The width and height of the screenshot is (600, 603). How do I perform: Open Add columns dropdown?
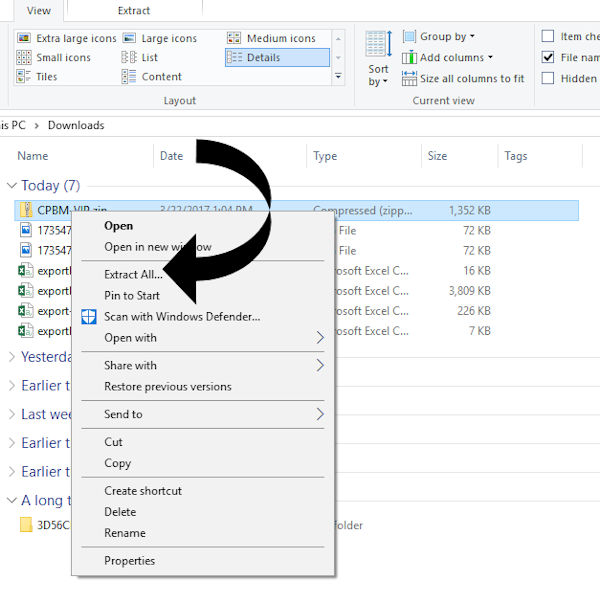pyautogui.click(x=447, y=58)
